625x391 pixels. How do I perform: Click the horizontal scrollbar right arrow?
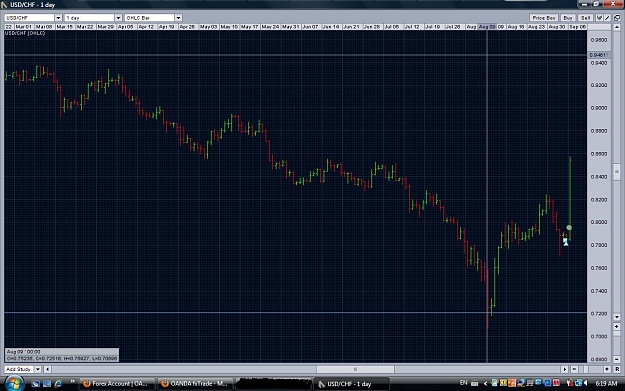(564, 369)
